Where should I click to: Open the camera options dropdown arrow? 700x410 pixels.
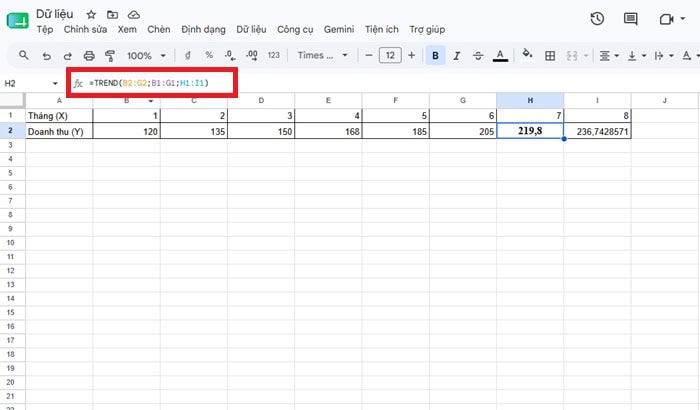point(682,19)
